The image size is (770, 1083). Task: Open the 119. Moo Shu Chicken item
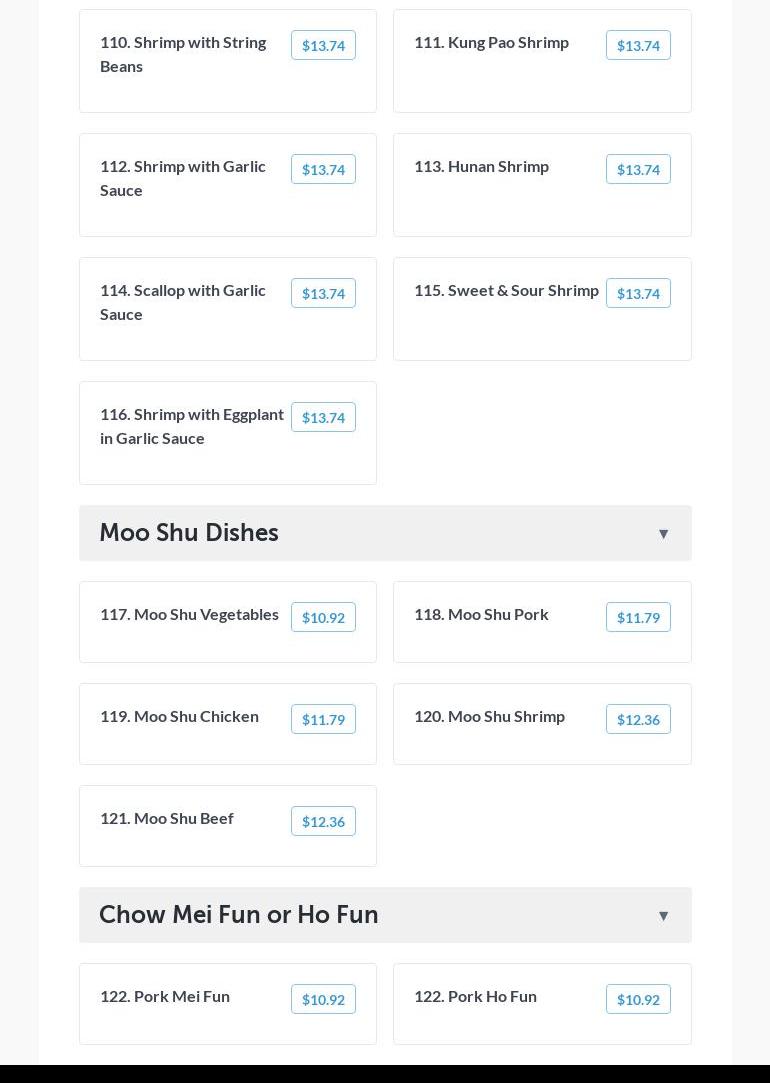[179, 716]
